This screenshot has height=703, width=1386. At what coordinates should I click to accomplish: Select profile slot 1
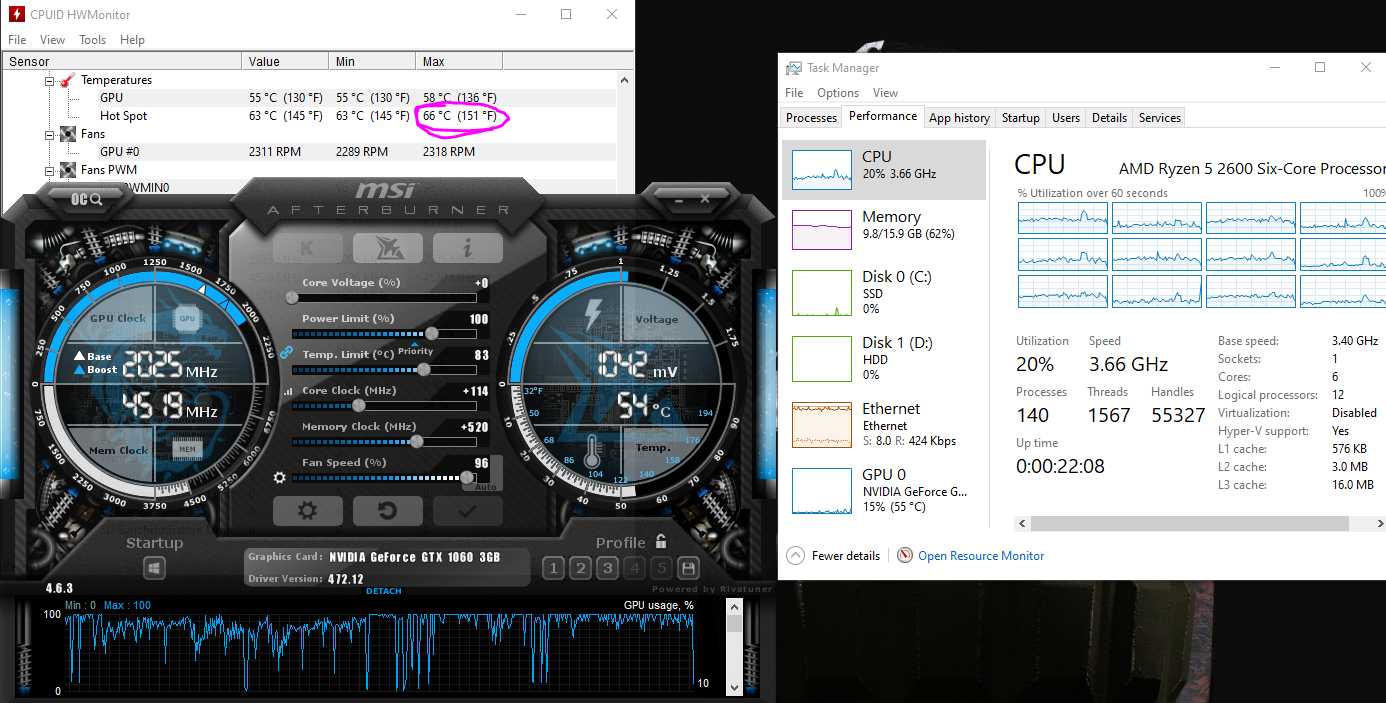click(552, 568)
